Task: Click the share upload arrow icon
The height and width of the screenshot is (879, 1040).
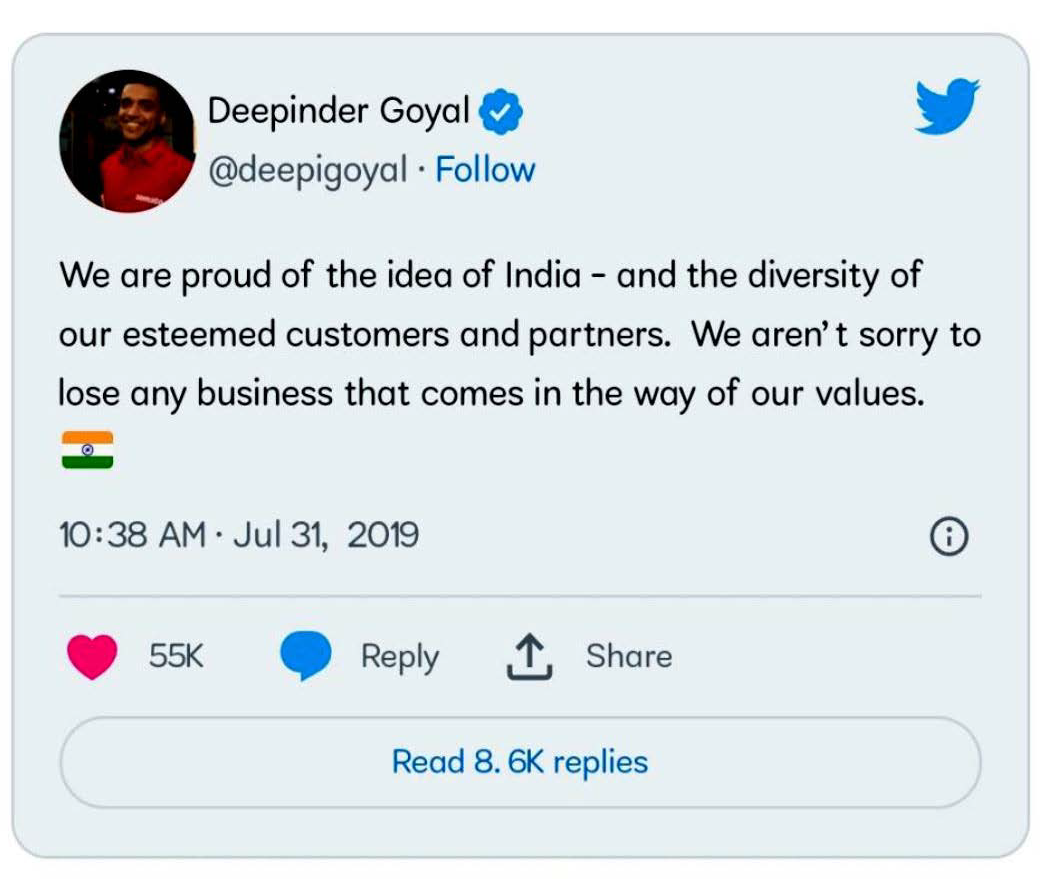Action: [529, 657]
